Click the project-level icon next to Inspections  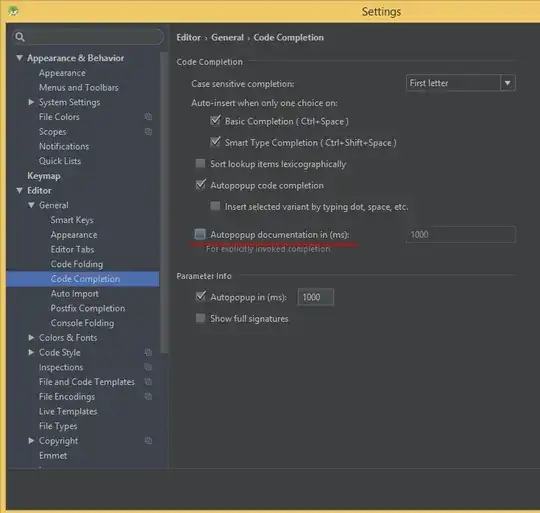[x=148, y=367]
